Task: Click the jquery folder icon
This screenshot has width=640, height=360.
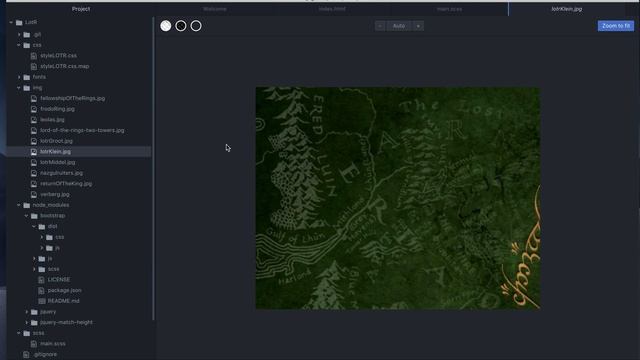Action: (x=34, y=312)
